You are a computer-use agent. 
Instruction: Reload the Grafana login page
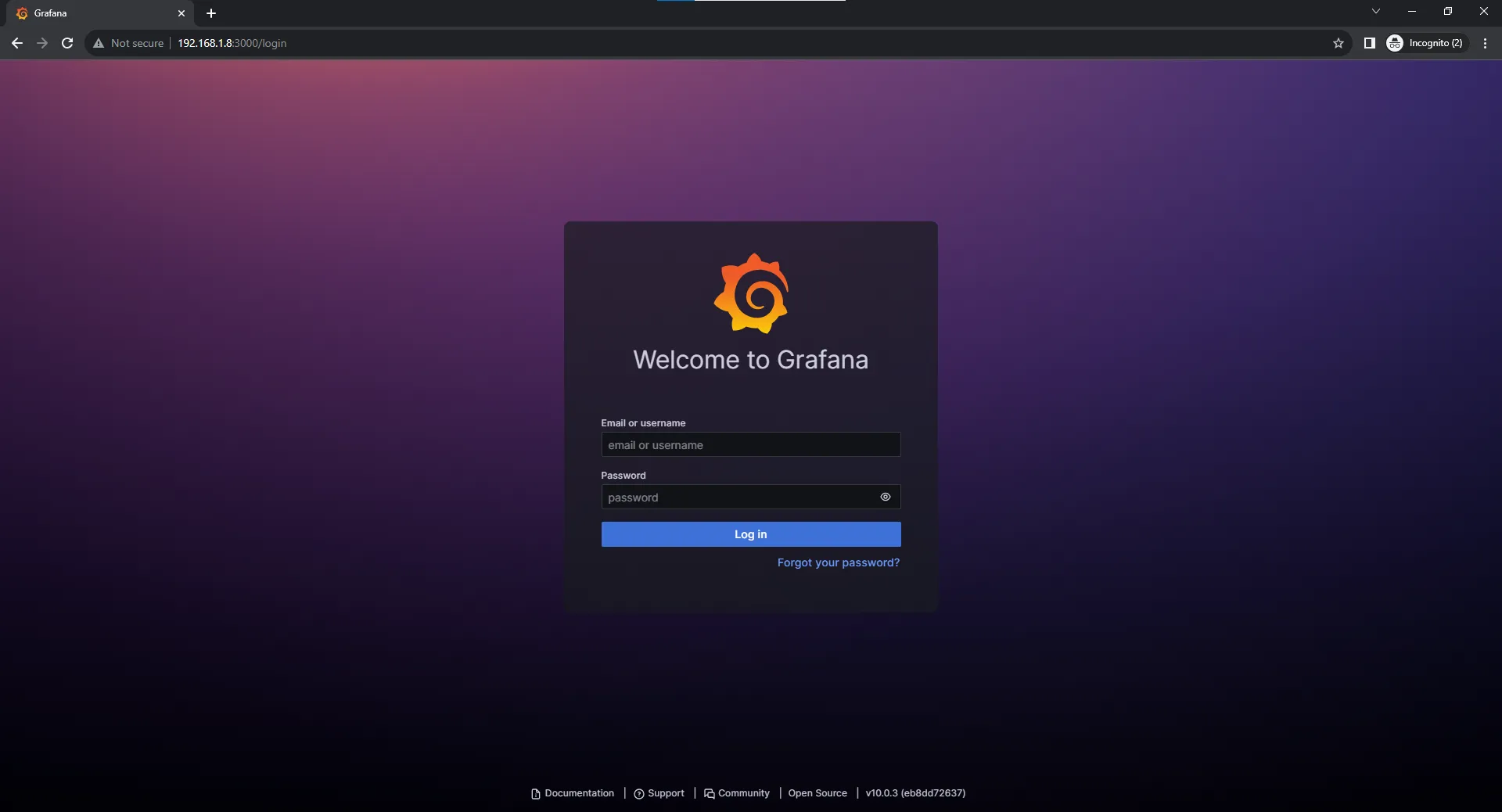click(x=67, y=43)
